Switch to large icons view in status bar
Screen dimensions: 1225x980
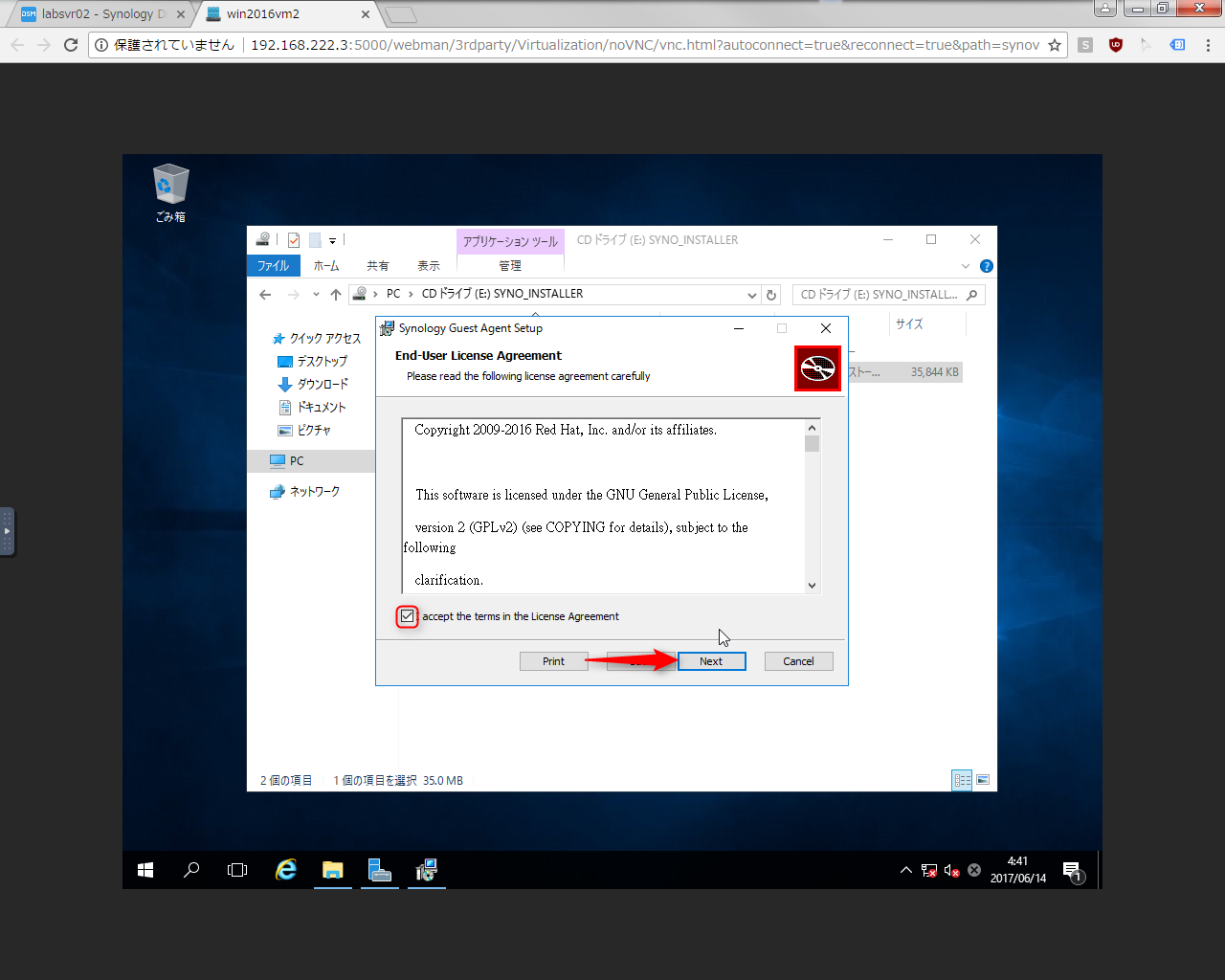[983, 780]
